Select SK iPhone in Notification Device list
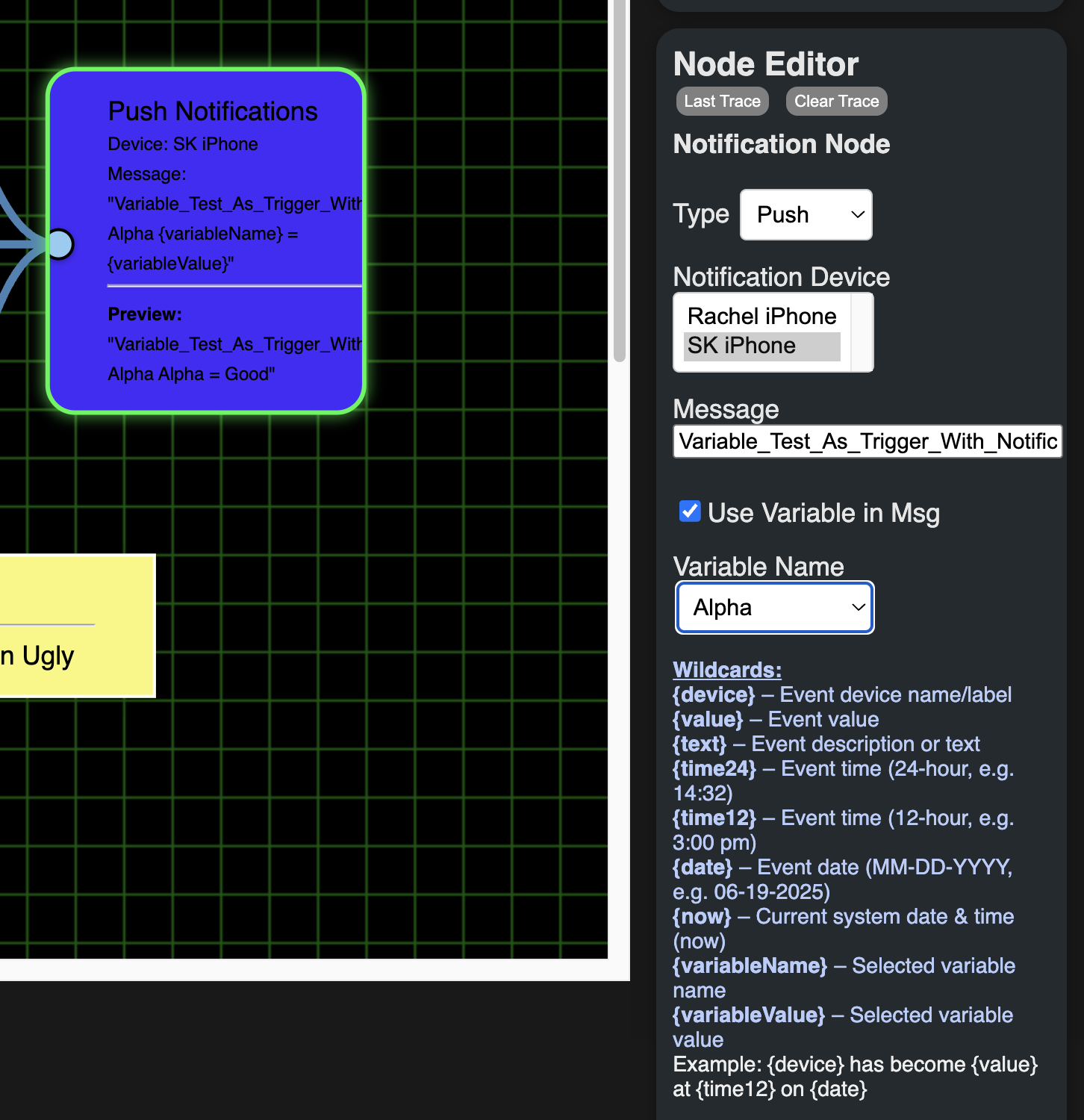Viewport: 1084px width, 1120px height. (x=761, y=346)
